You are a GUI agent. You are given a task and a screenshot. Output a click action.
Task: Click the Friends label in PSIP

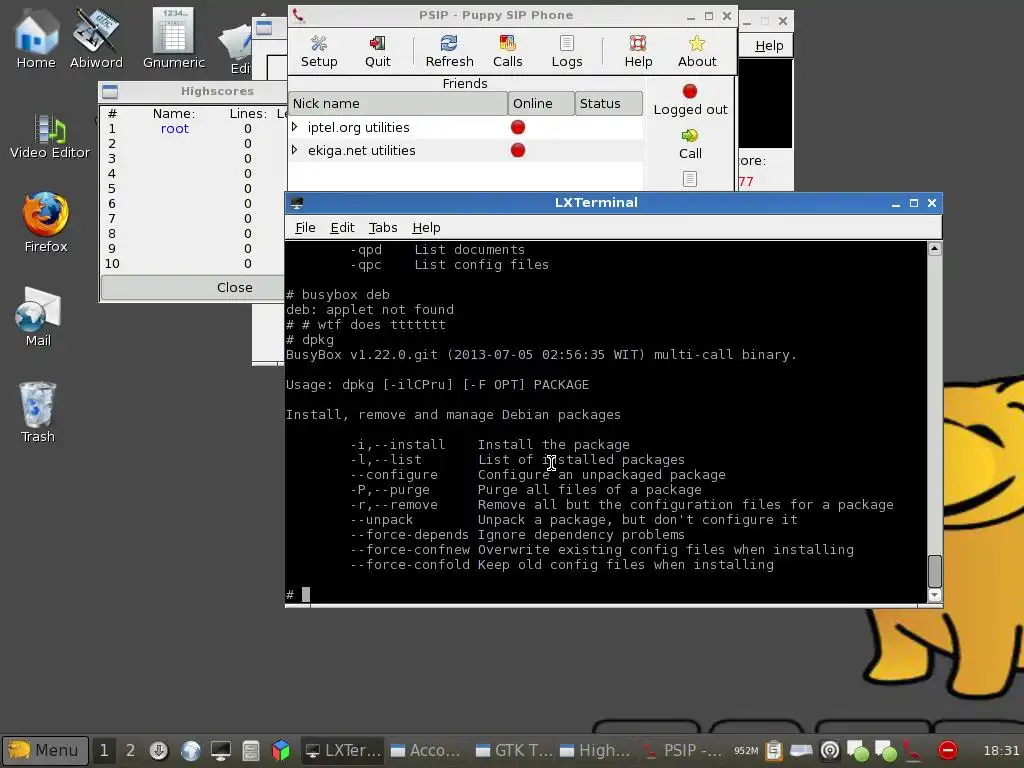coord(465,83)
